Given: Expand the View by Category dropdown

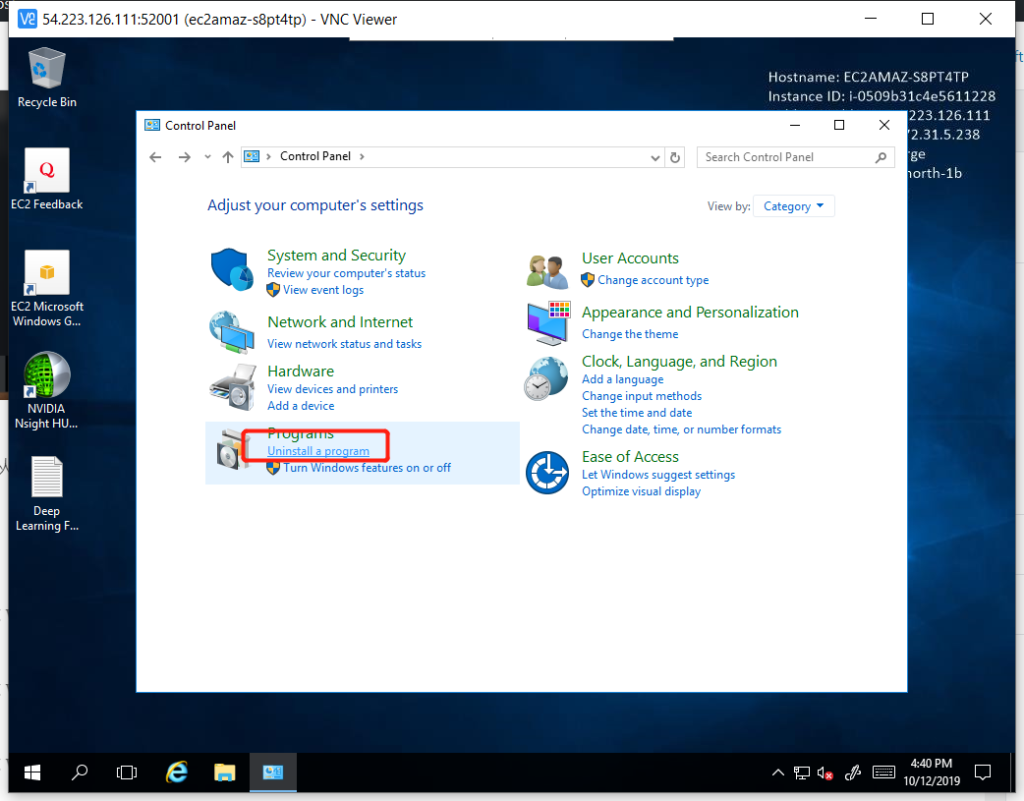Looking at the screenshot, I should click(794, 206).
